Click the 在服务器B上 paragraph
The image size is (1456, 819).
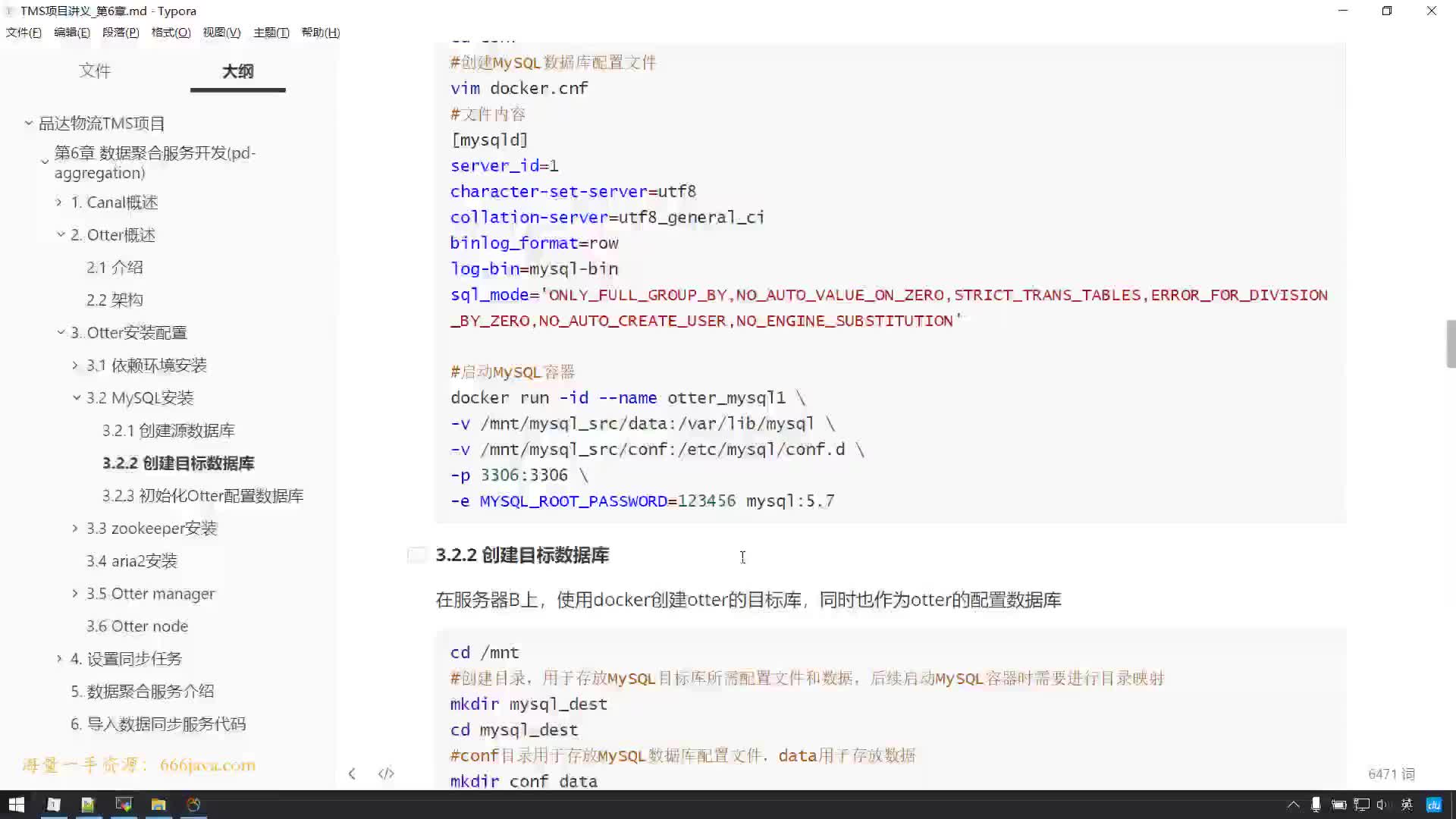coord(748,600)
